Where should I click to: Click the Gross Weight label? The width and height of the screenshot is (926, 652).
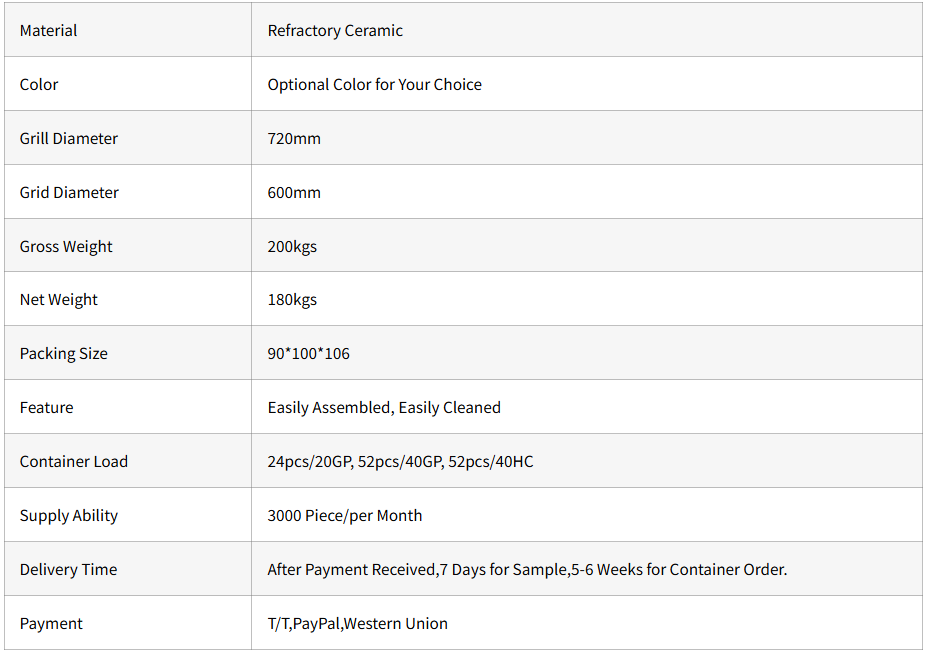pyautogui.click(x=66, y=247)
